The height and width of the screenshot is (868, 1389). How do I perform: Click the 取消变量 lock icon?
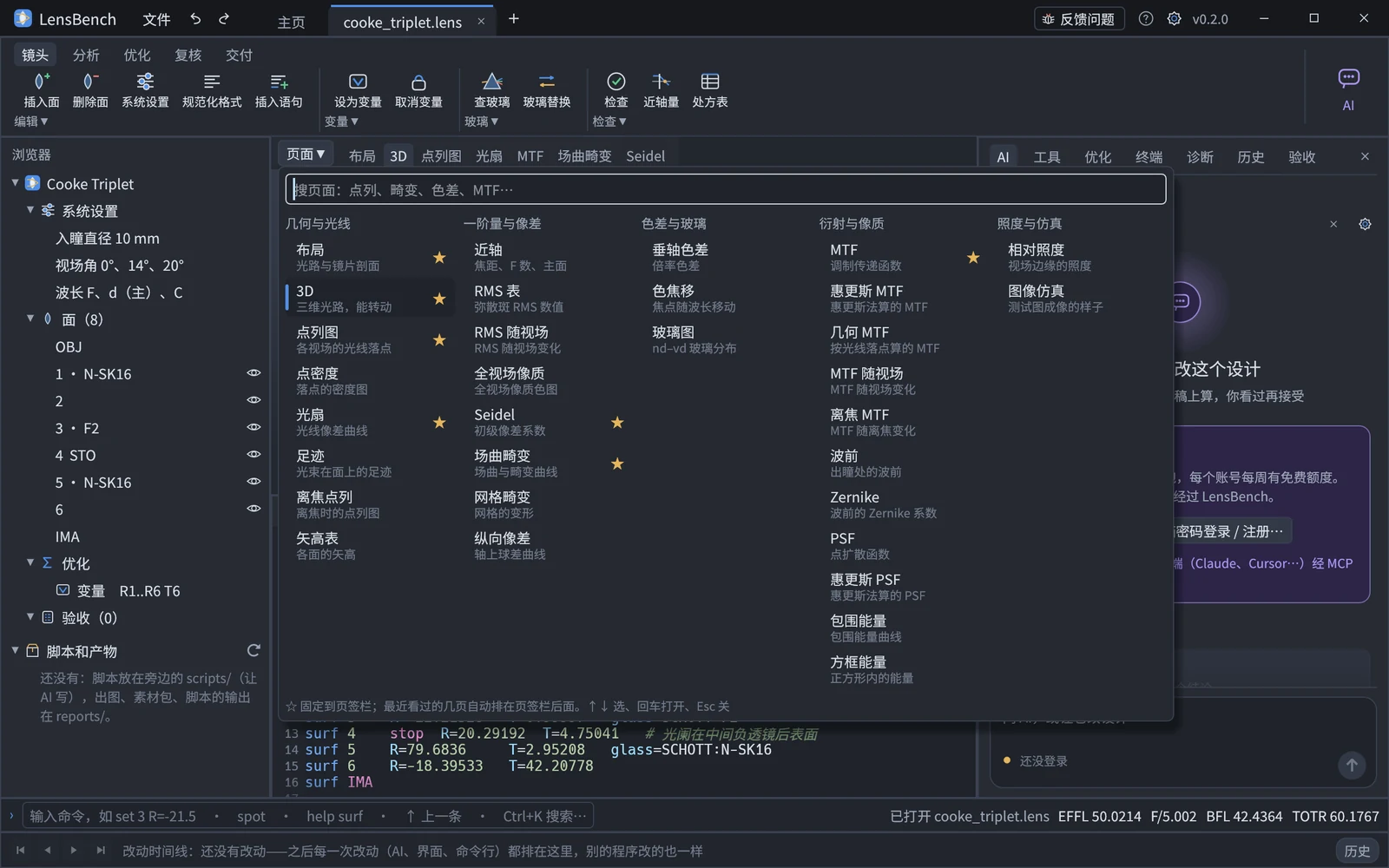[418, 82]
